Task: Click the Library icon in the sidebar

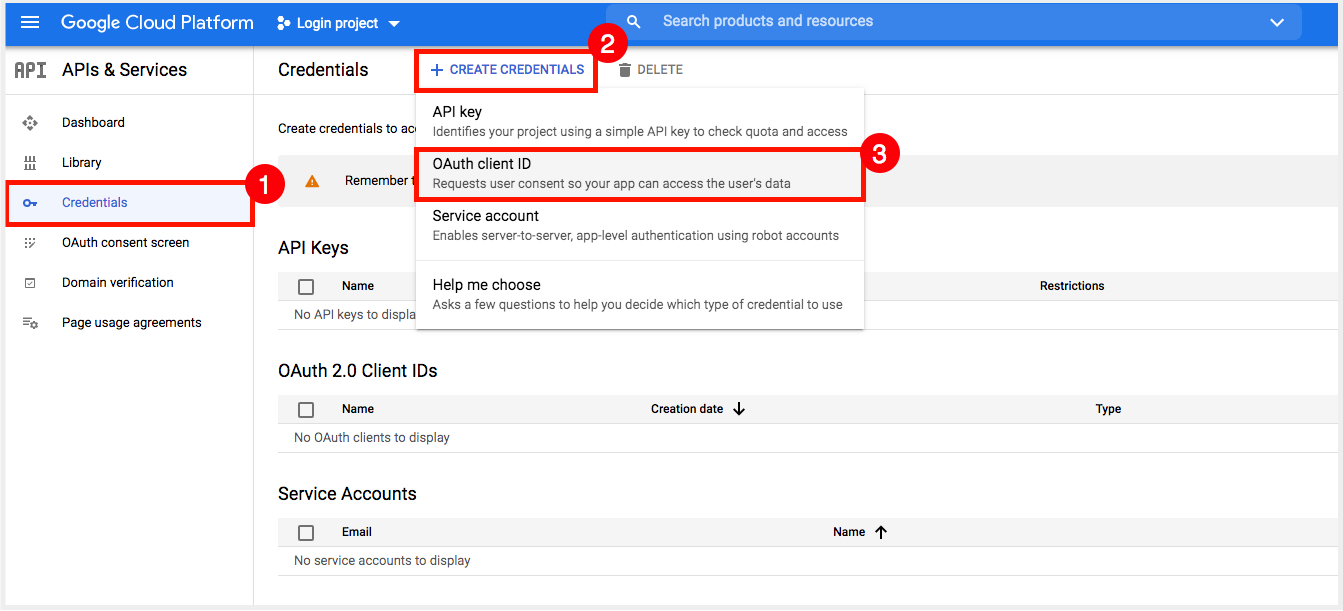Action: (x=30, y=163)
